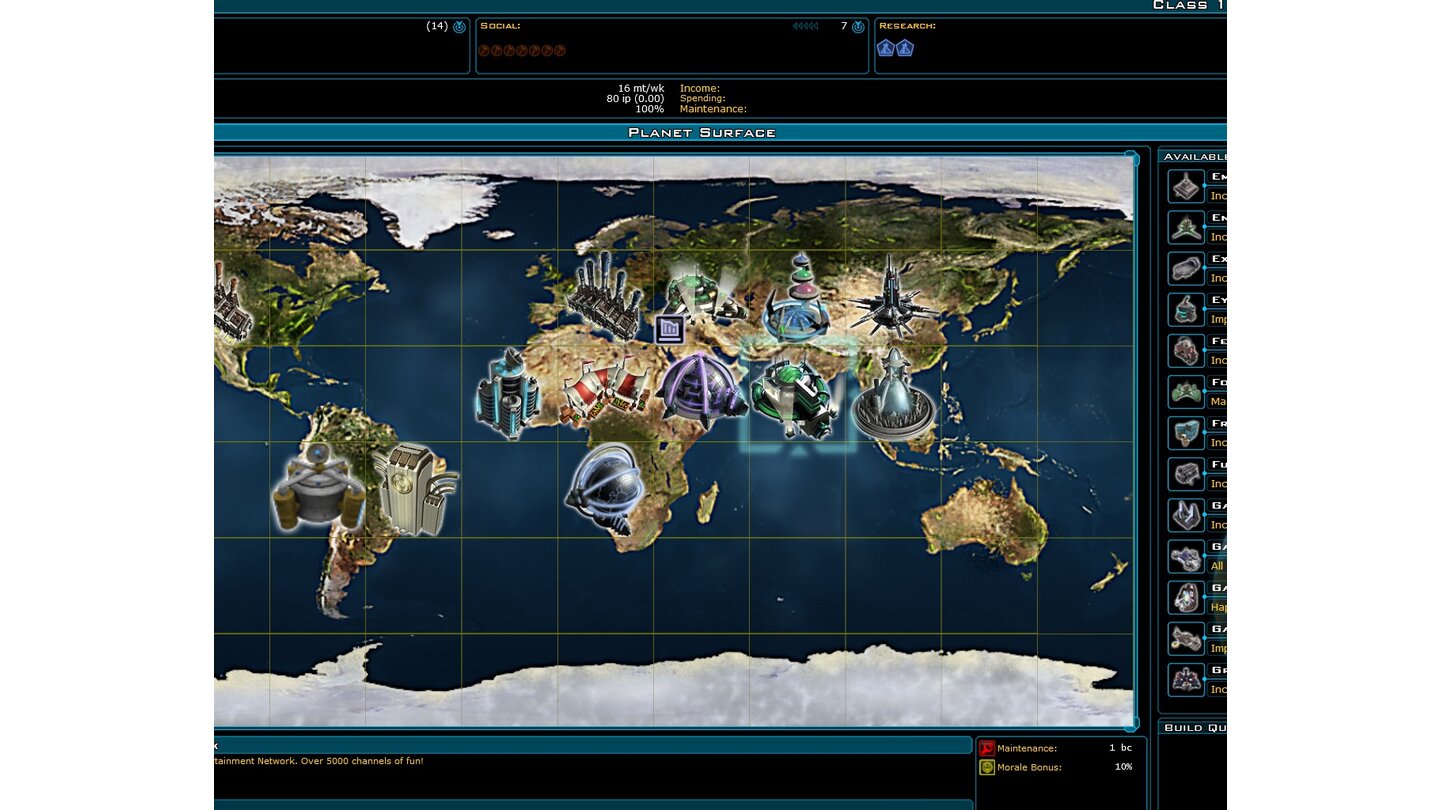The image size is (1440, 810).
Task: Click the '10%' Morale Bonus value
Action: coord(1123,767)
